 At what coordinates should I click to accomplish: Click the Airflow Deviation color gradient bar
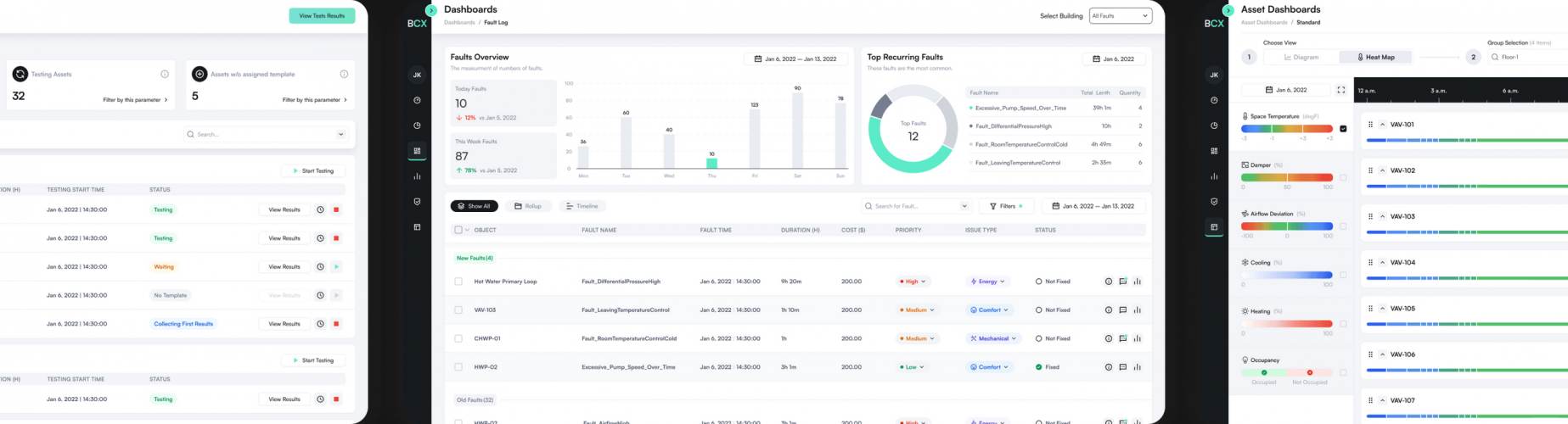point(1286,226)
